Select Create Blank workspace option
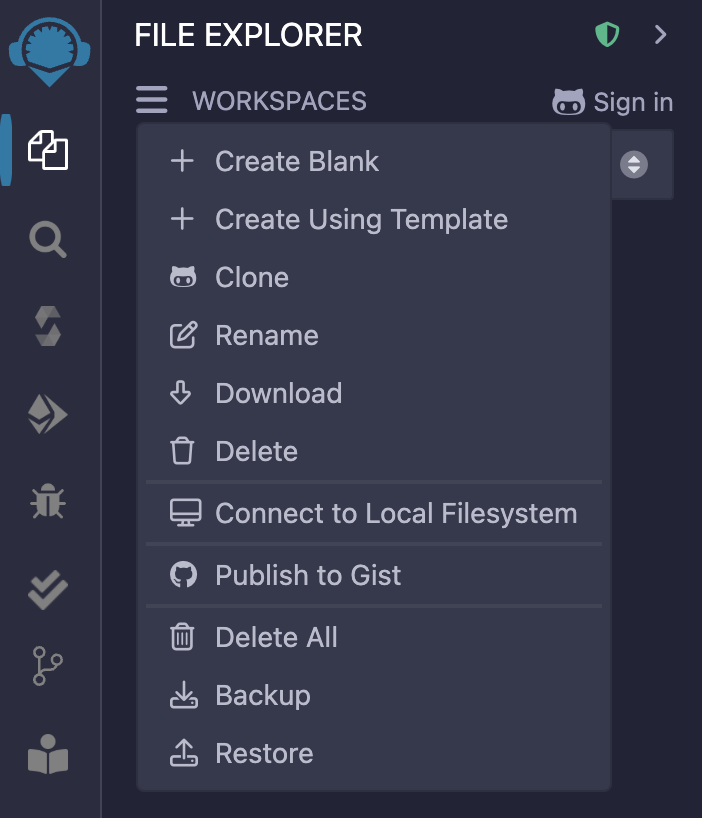 297,162
